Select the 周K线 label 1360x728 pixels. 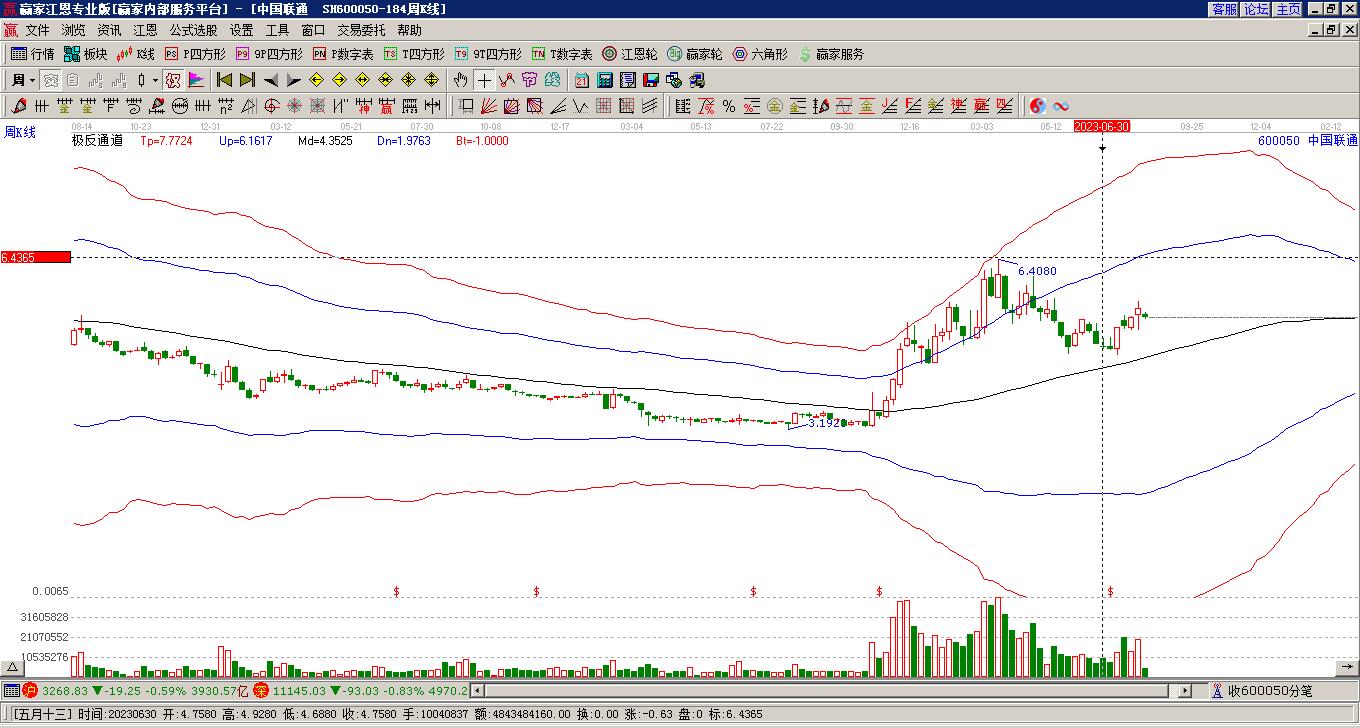20,132
